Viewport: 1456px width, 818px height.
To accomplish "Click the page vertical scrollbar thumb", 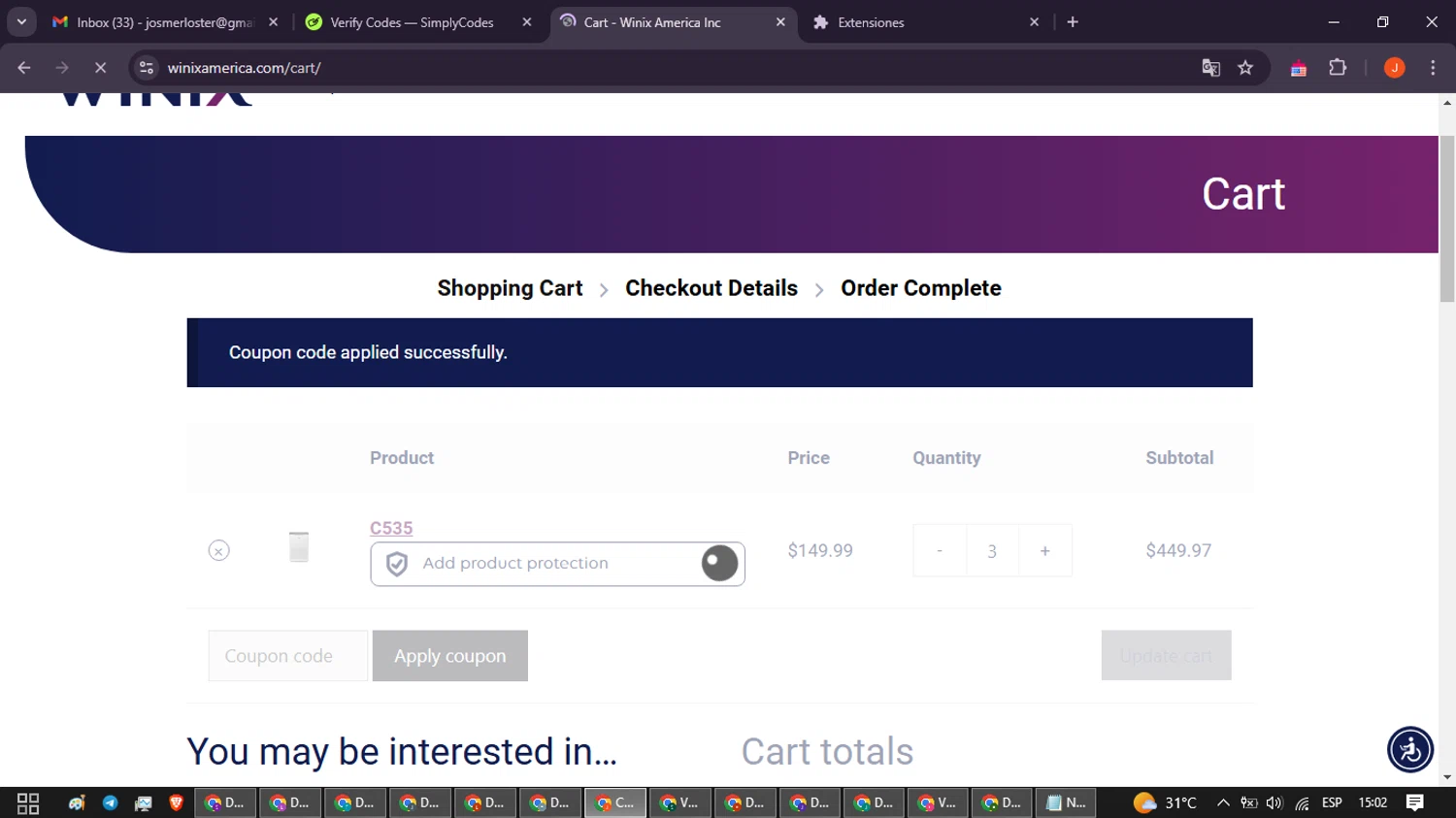I will [x=1447, y=219].
